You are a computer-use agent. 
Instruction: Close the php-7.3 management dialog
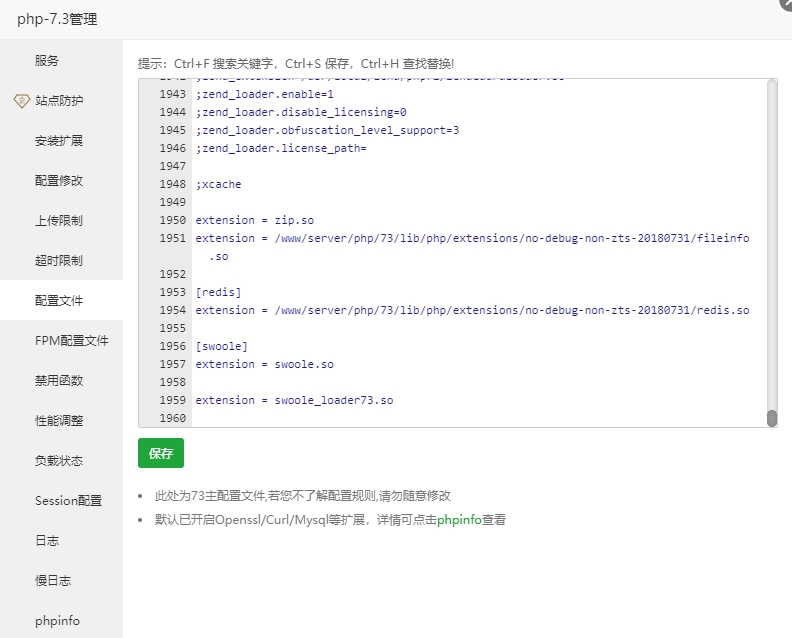click(785, 4)
